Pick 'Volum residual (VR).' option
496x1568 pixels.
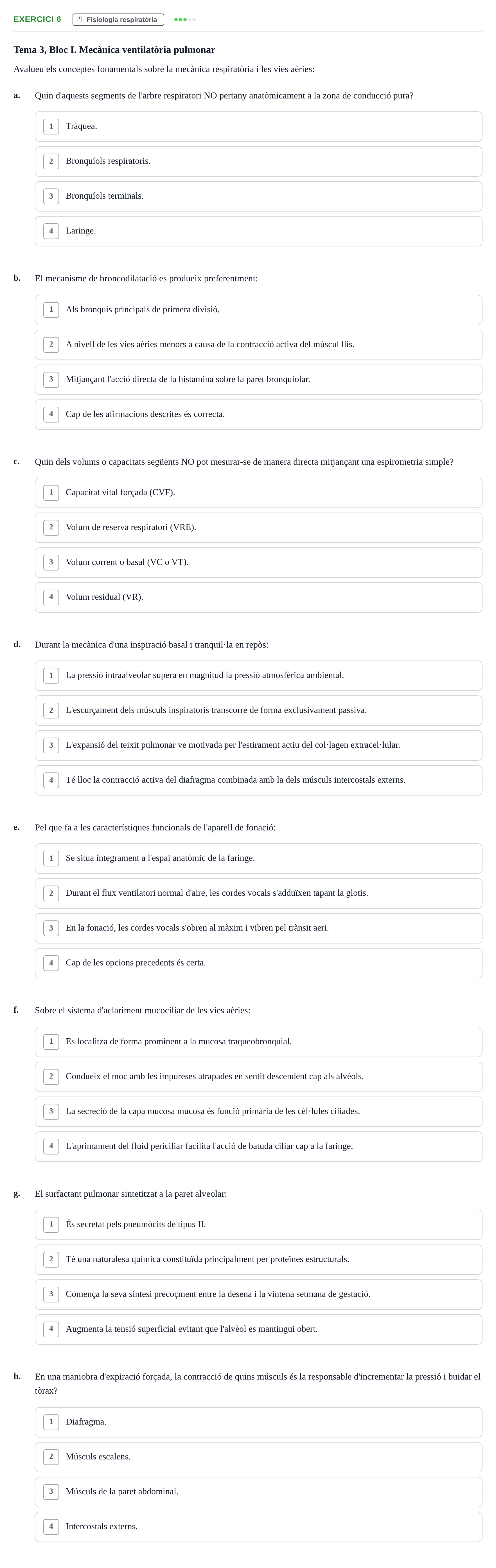(258, 597)
